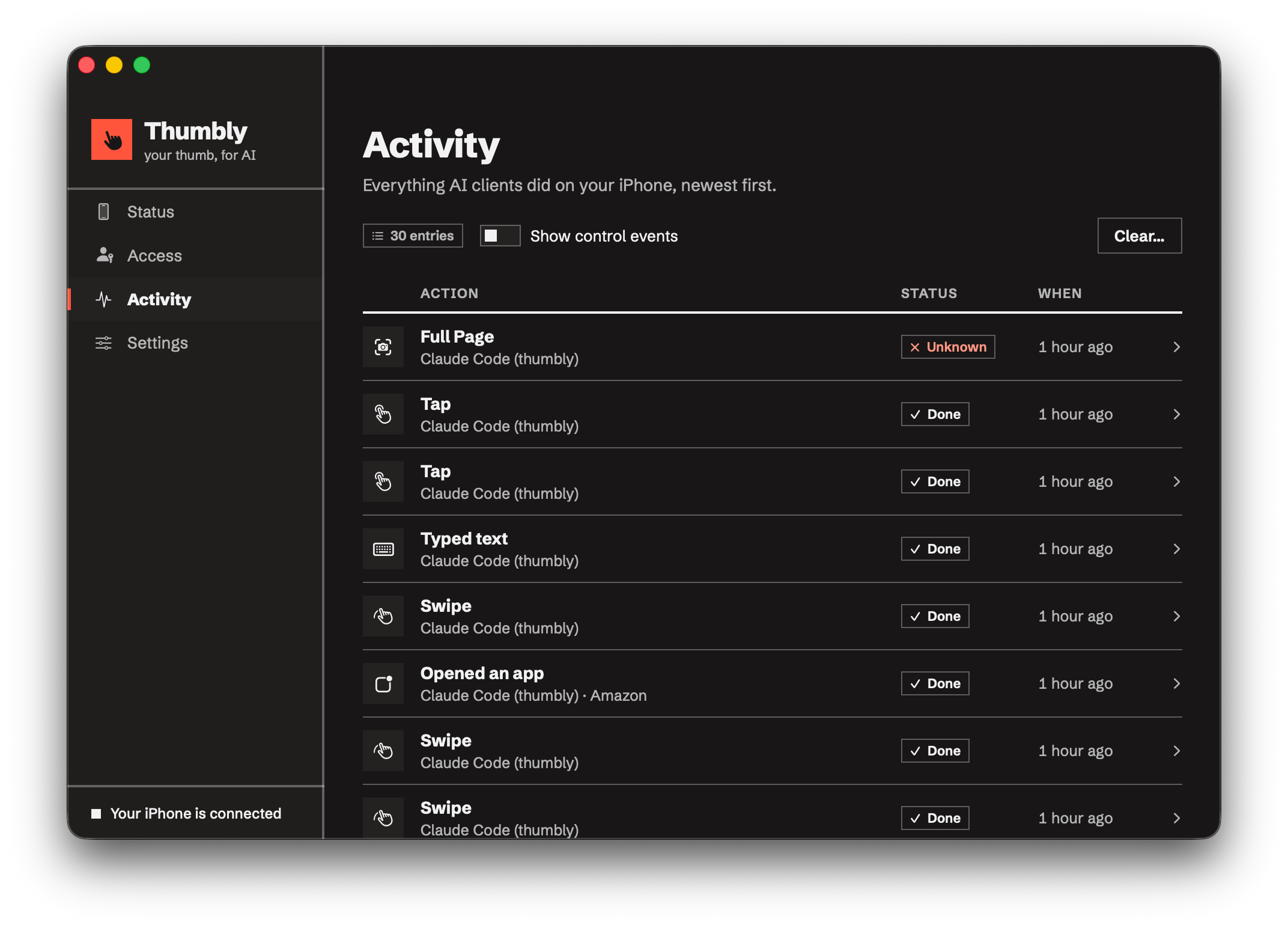Click the Typed text entry title
The height and width of the screenshot is (928, 1288).
(x=464, y=539)
